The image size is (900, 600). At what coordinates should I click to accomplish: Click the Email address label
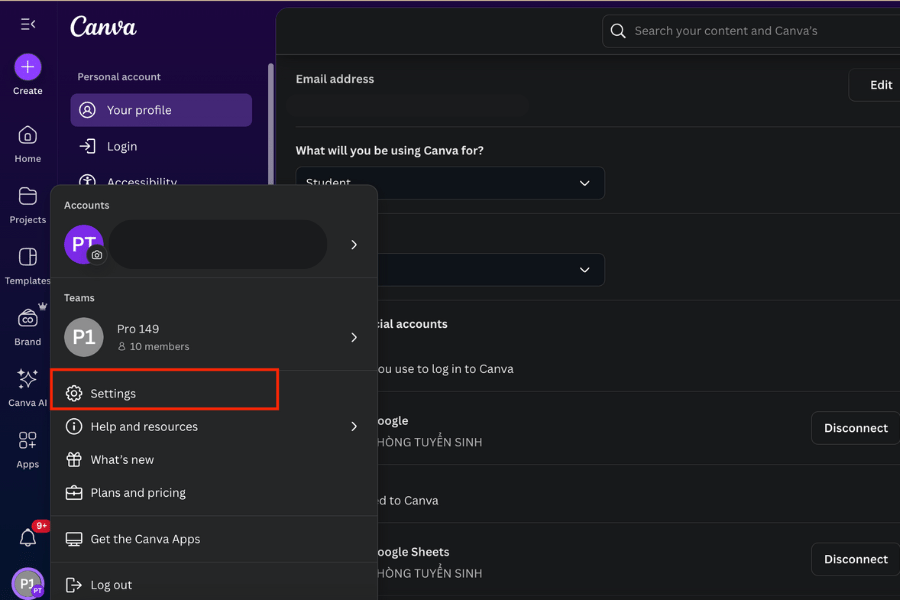pos(335,79)
